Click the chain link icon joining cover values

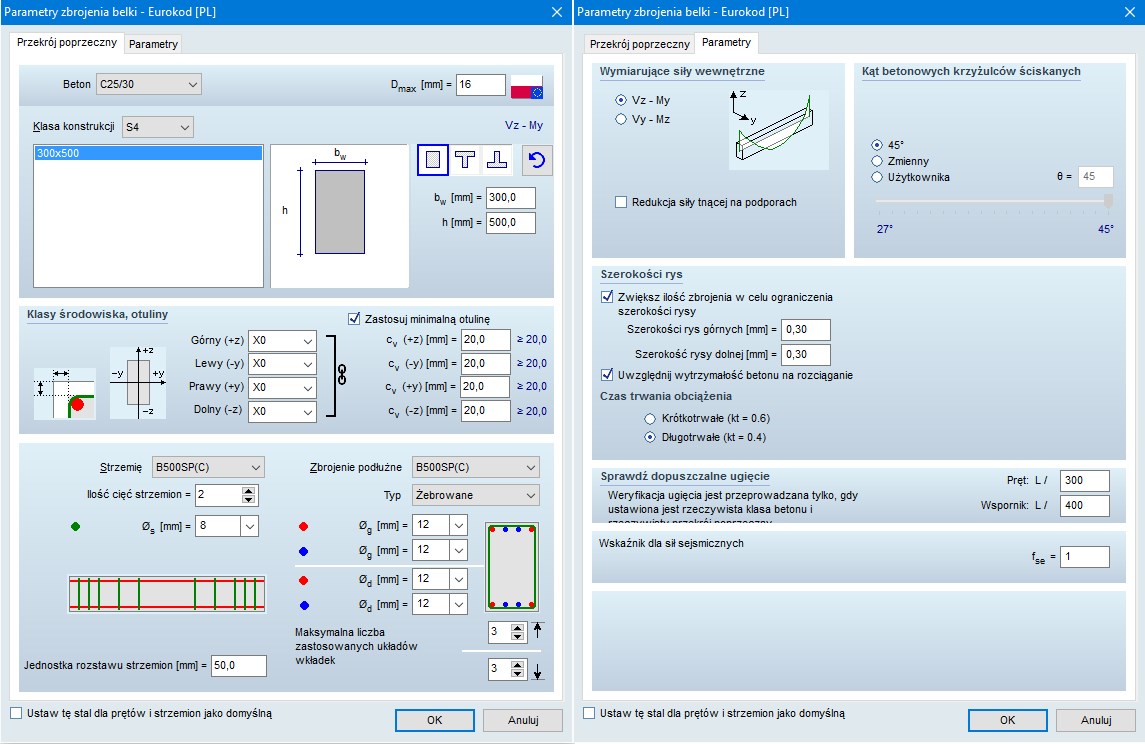344,375
